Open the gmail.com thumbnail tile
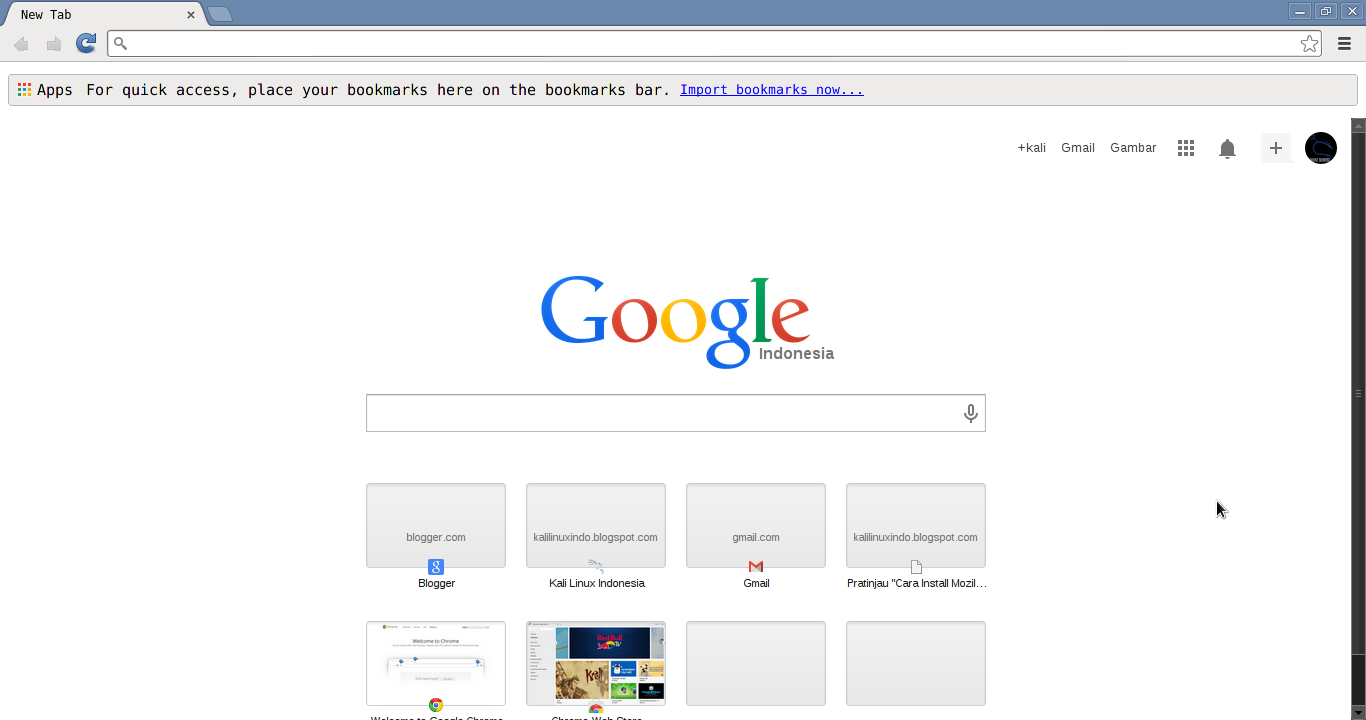This screenshot has width=1366, height=720. click(756, 525)
